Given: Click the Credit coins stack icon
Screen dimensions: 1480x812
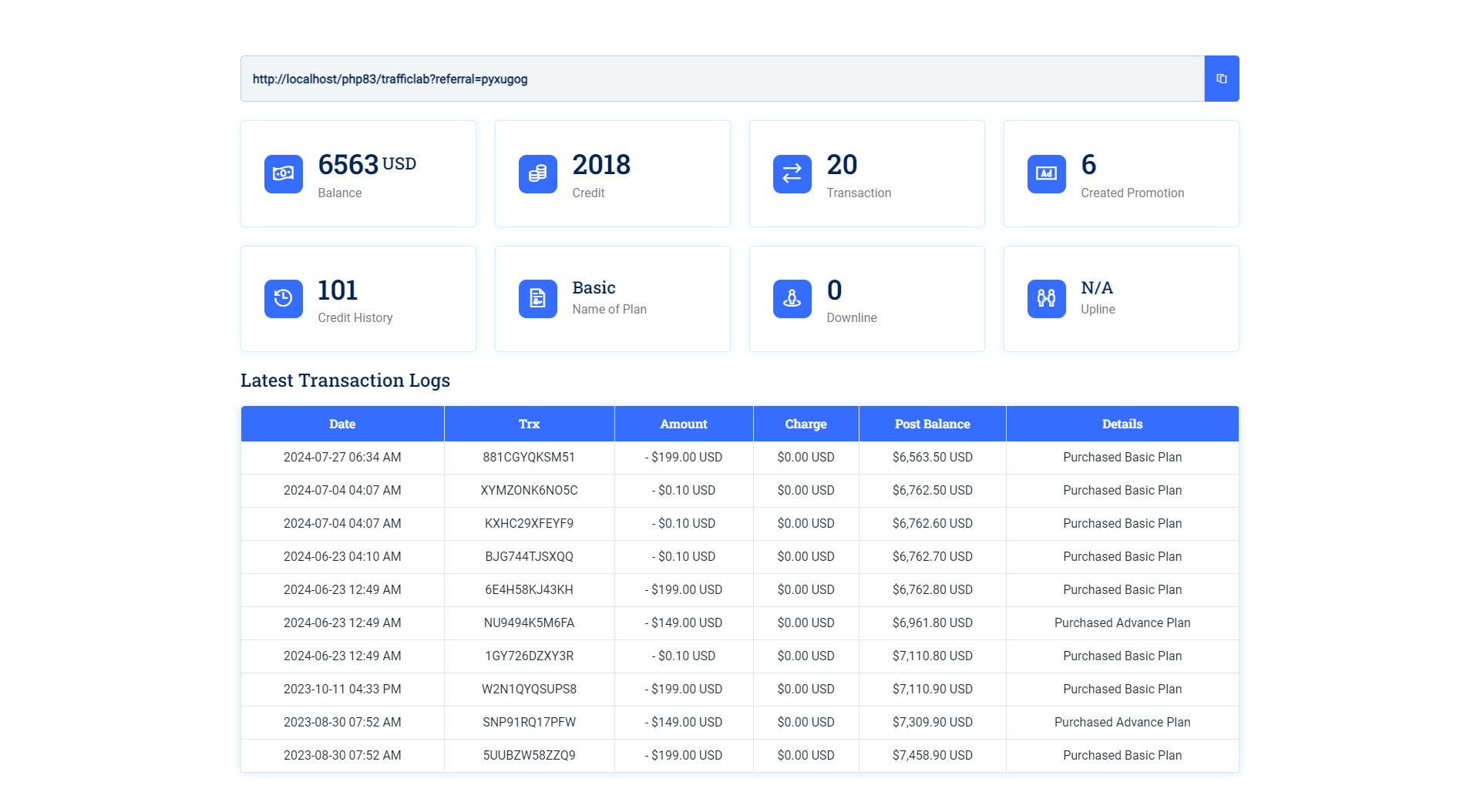Looking at the screenshot, I should 538,173.
